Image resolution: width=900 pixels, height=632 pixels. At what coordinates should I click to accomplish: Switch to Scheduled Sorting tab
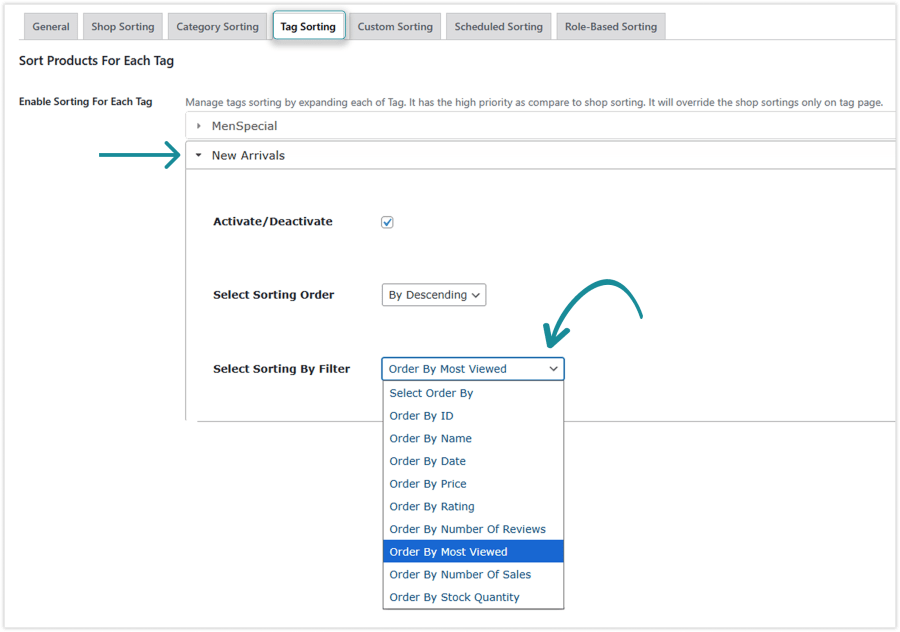[498, 26]
